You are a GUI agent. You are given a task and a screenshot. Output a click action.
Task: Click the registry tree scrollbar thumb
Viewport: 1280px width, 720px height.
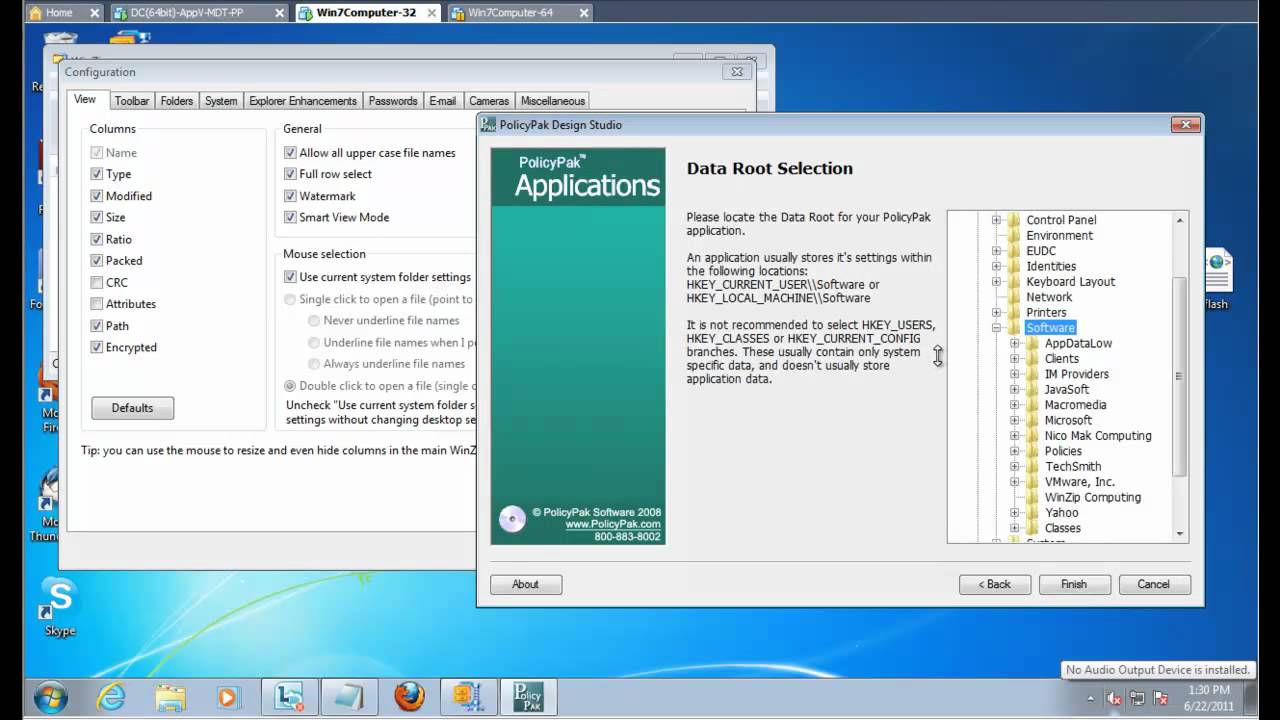(x=1180, y=377)
